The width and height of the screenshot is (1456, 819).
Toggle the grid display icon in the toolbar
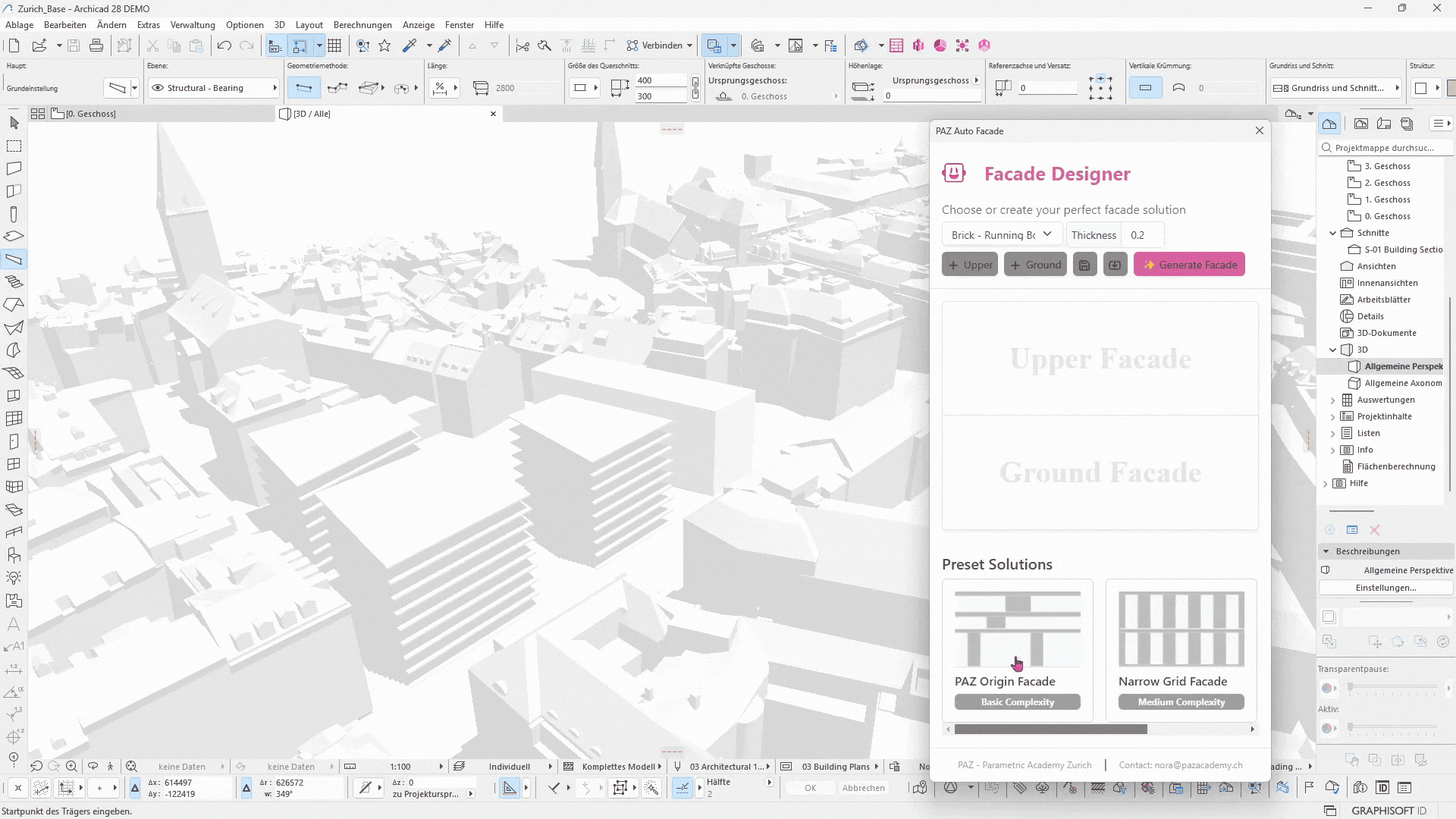tap(334, 45)
